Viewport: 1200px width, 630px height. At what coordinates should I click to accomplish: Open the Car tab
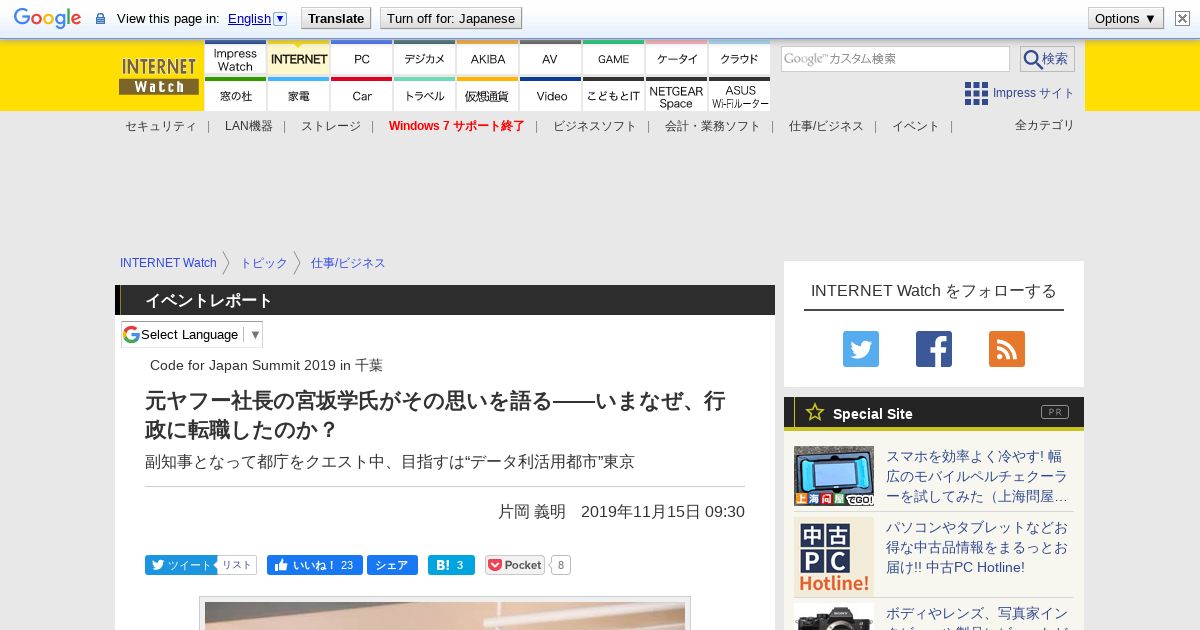tap(361, 95)
